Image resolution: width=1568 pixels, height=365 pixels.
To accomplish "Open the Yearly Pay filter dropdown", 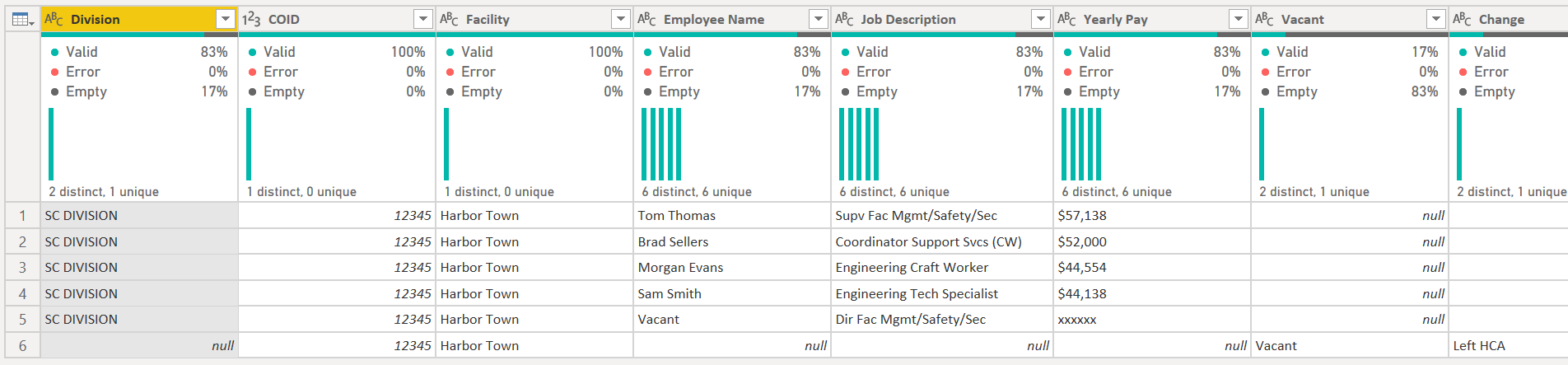I will coord(1238,19).
